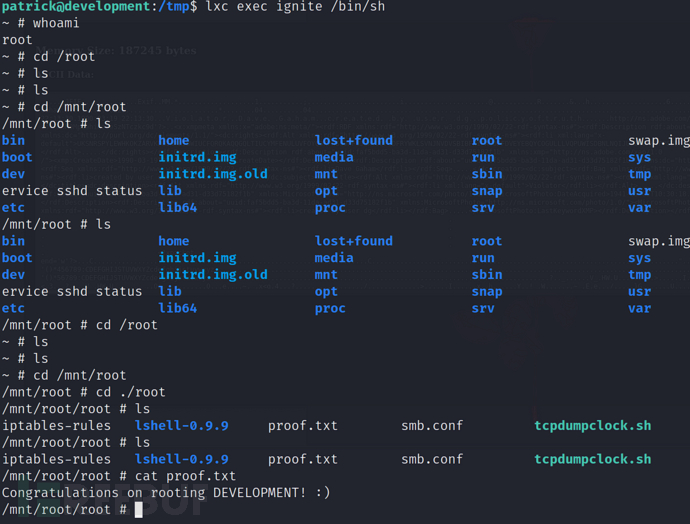The width and height of the screenshot is (690, 524).
Task: Click the 'cat proof.txt' command
Action: click(x=185, y=476)
